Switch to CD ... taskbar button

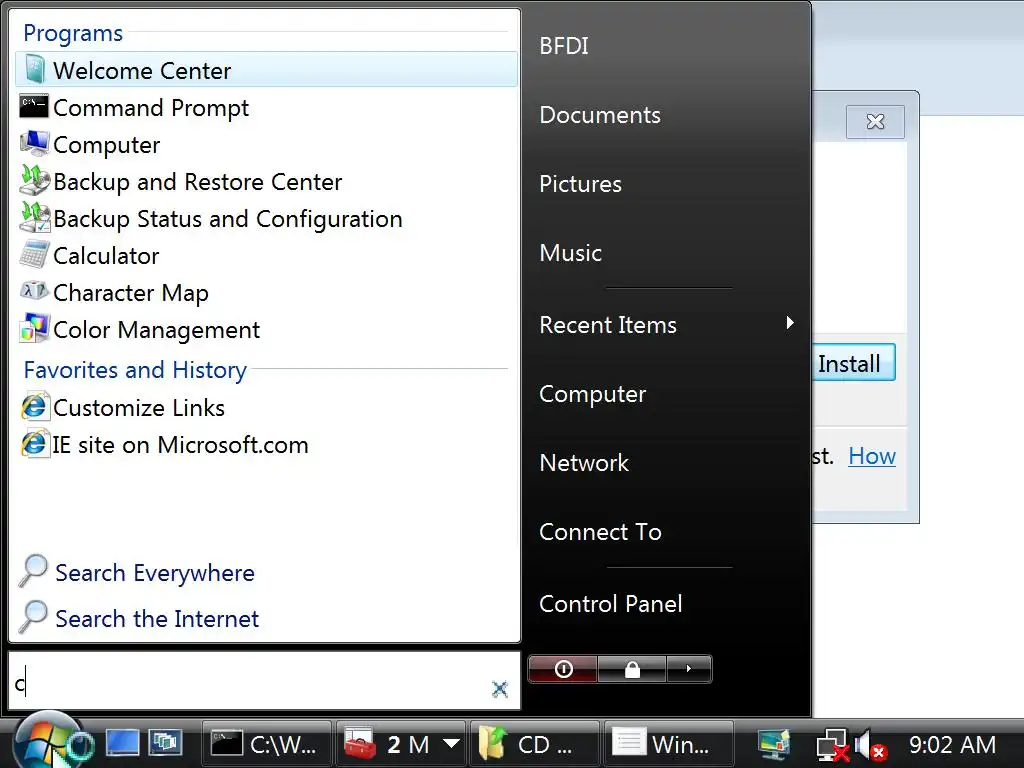pos(535,744)
